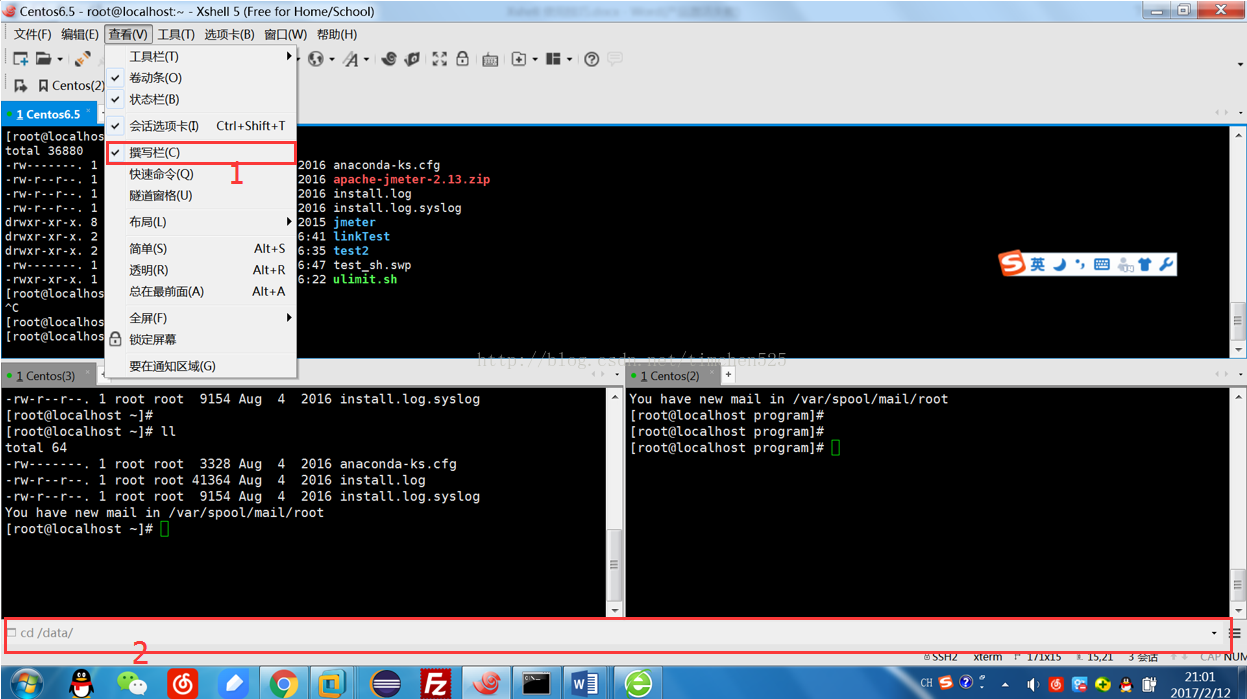Click the compose bar menu lines icon

point(1236,633)
